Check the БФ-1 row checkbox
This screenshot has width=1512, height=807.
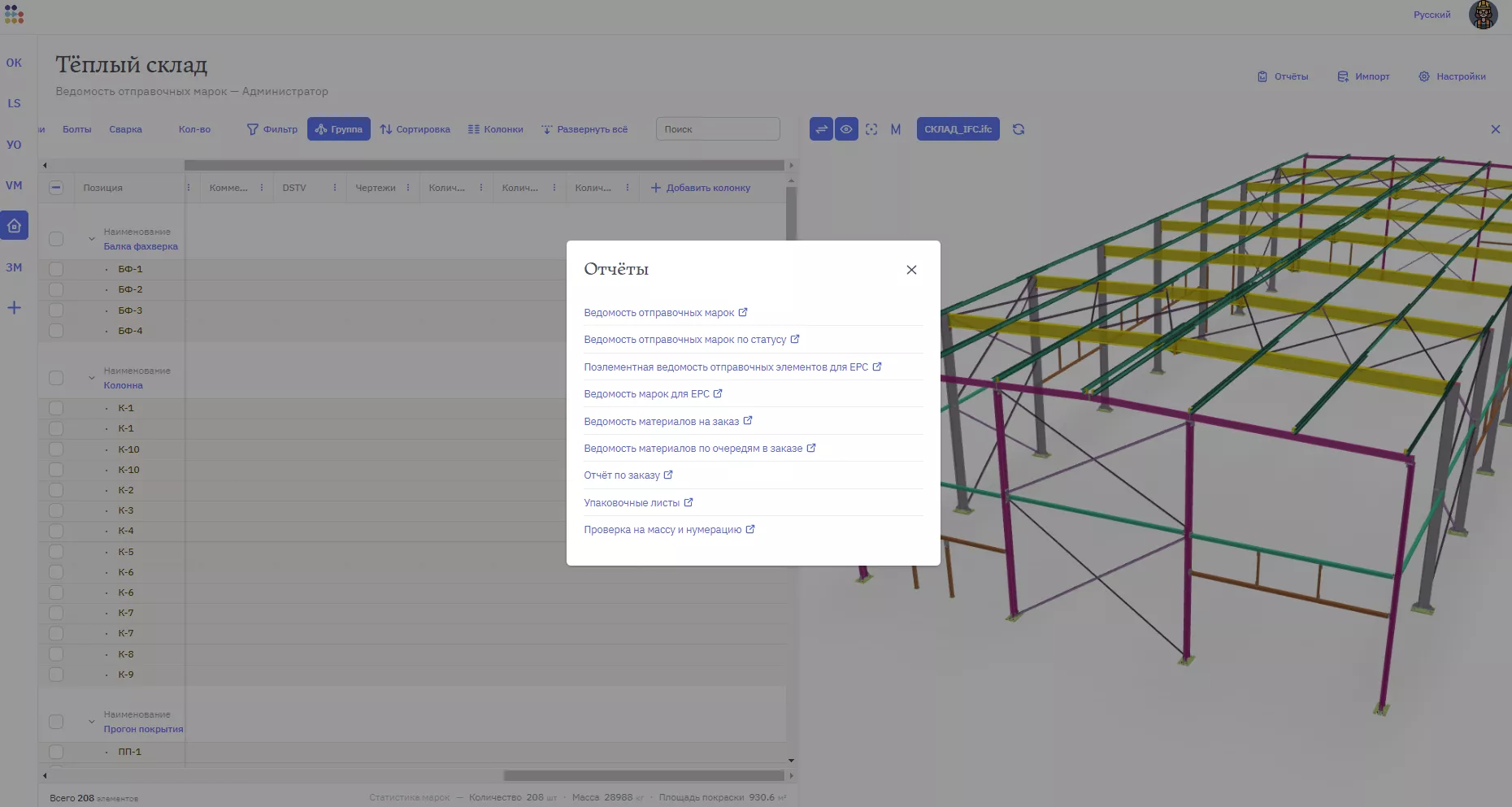(x=56, y=269)
